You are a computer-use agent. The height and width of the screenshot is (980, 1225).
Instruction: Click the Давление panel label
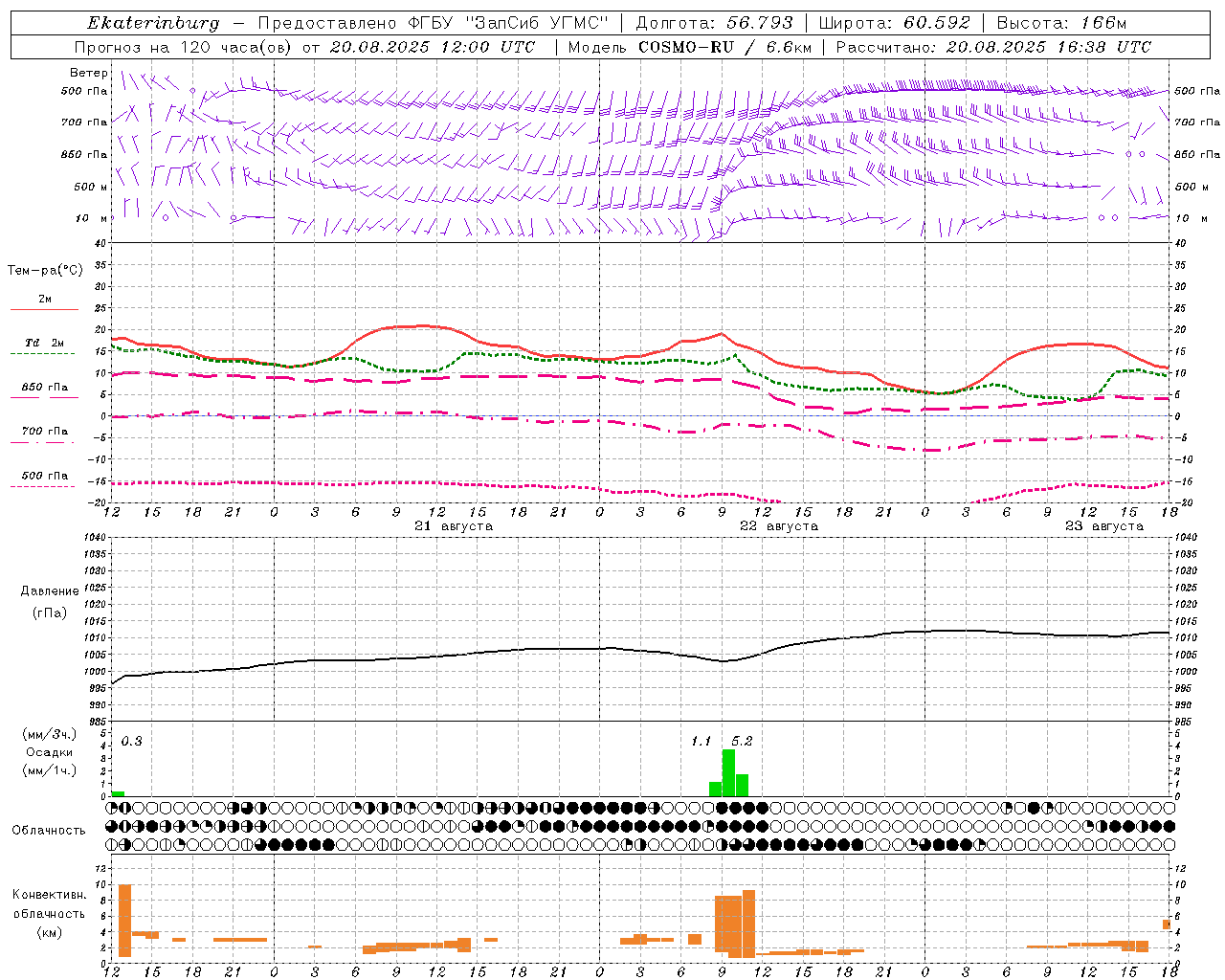[50, 591]
